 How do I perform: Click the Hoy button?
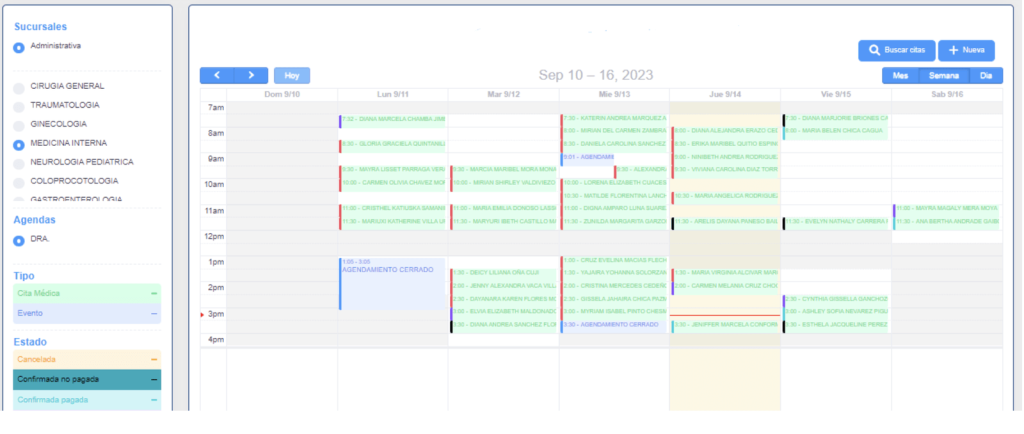pyautogui.click(x=292, y=75)
